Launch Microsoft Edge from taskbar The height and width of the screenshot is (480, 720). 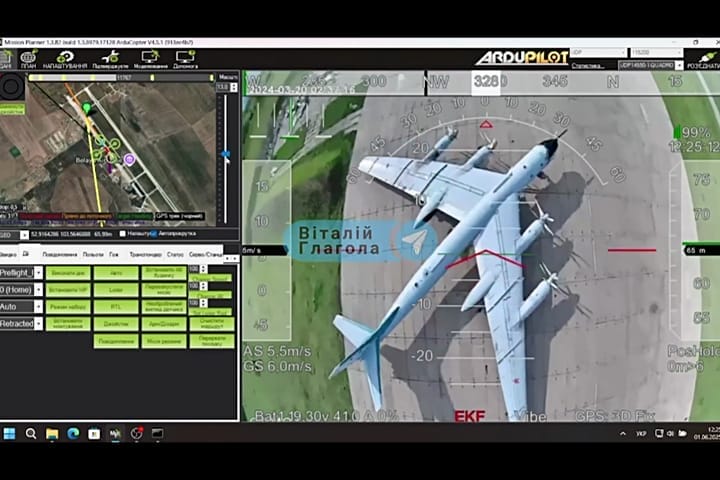[x=73, y=433]
